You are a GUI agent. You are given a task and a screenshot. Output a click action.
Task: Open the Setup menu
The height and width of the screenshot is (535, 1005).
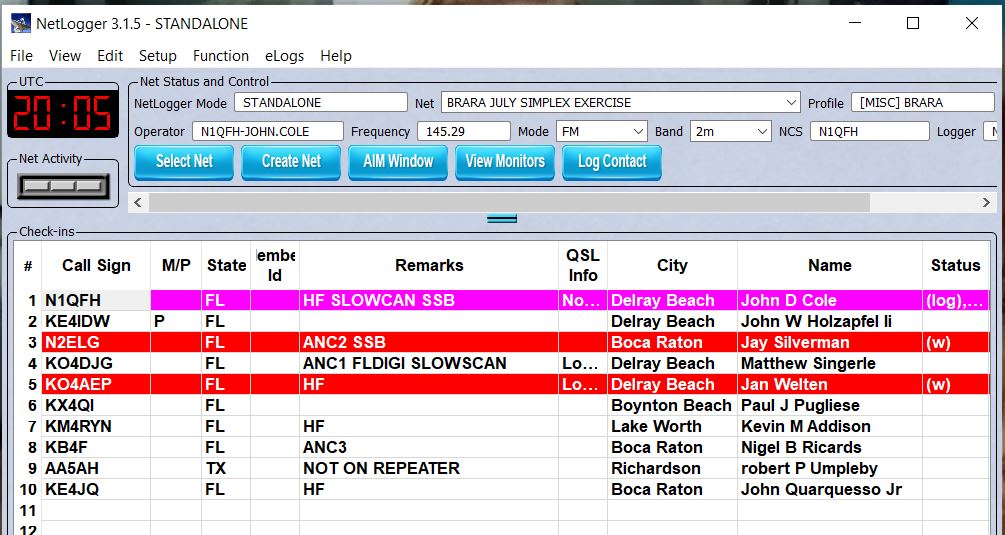point(157,56)
